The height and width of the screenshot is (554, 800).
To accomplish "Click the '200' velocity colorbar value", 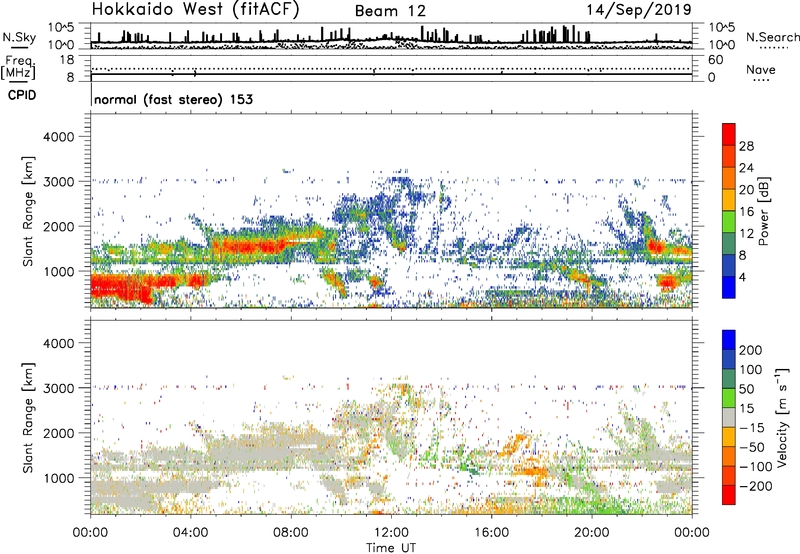I will (x=751, y=350).
